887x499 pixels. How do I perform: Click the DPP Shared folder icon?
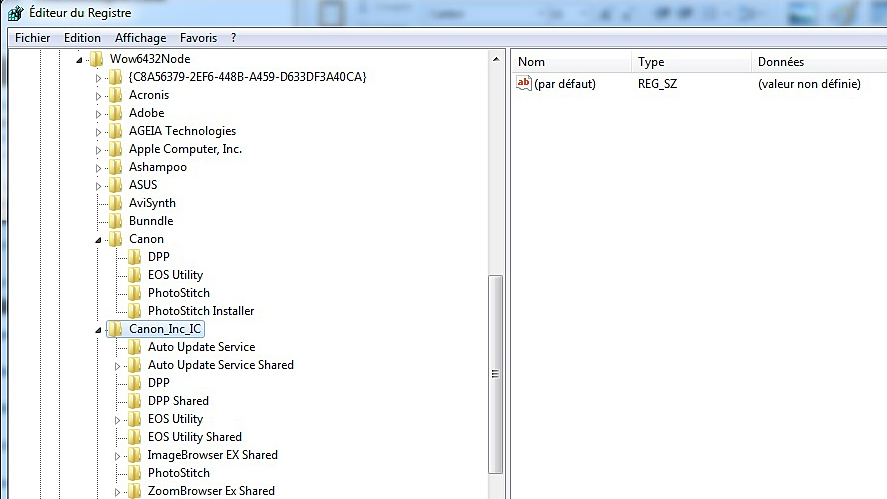click(135, 401)
